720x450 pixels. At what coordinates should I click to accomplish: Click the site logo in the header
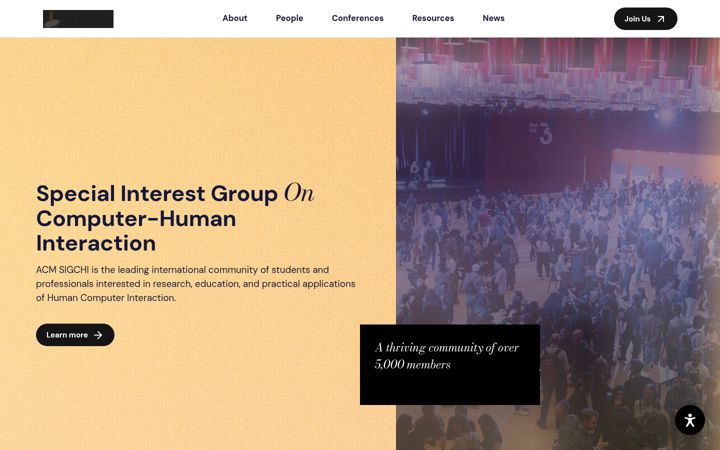pos(78,19)
